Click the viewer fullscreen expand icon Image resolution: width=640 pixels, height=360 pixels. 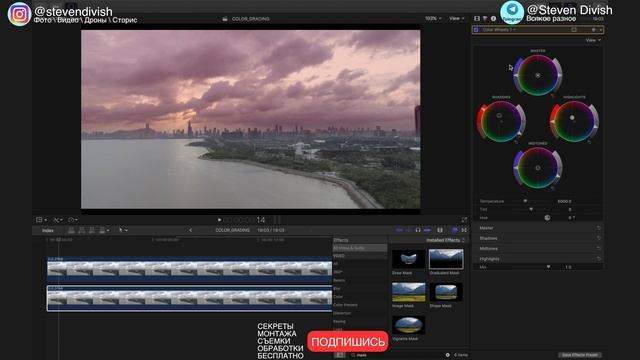(464, 220)
